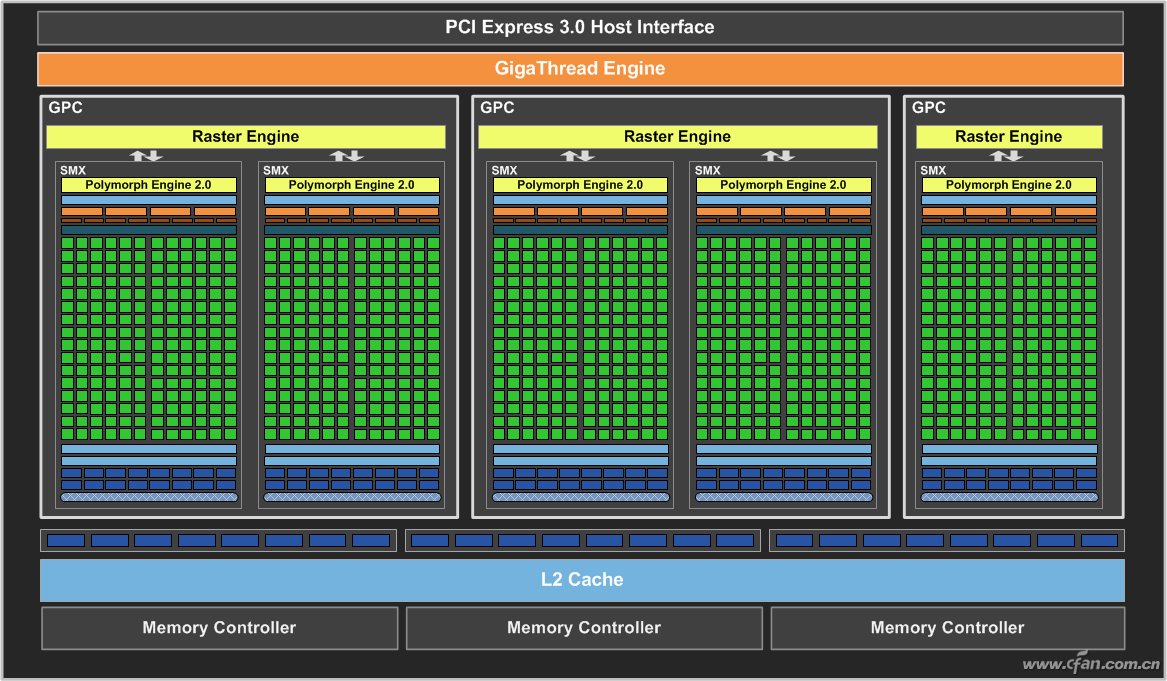This screenshot has width=1167, height=681.
Task: Click the Raster Engine in the middle GPC
Action: tap(677, 137)
